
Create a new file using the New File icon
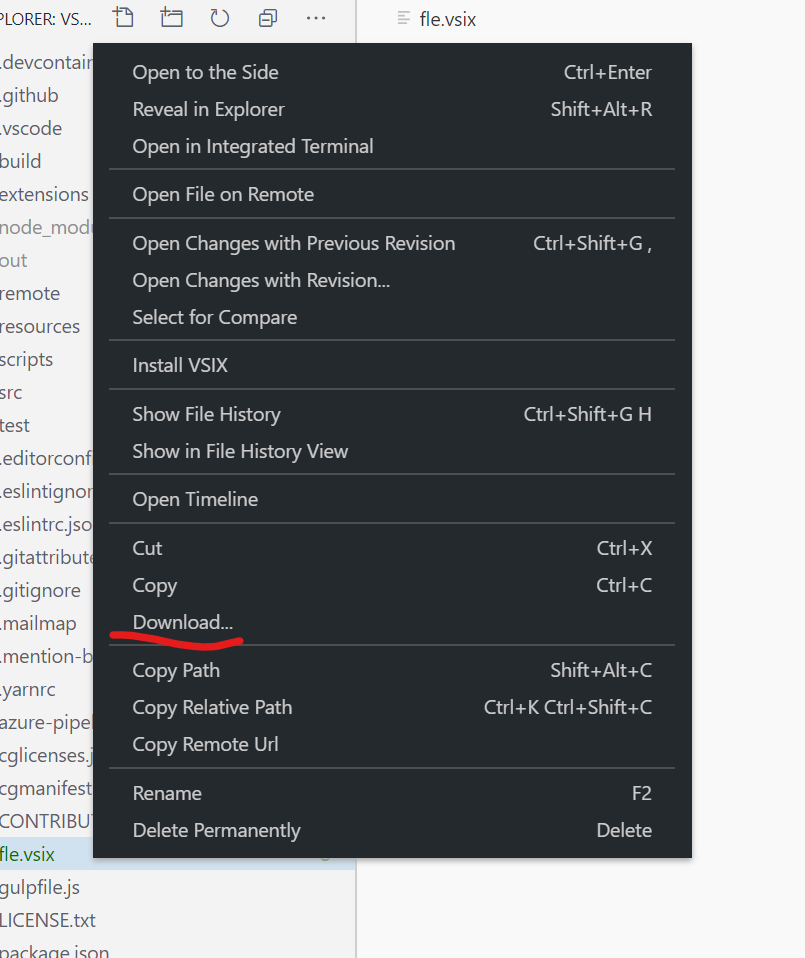tap(123, 17)
